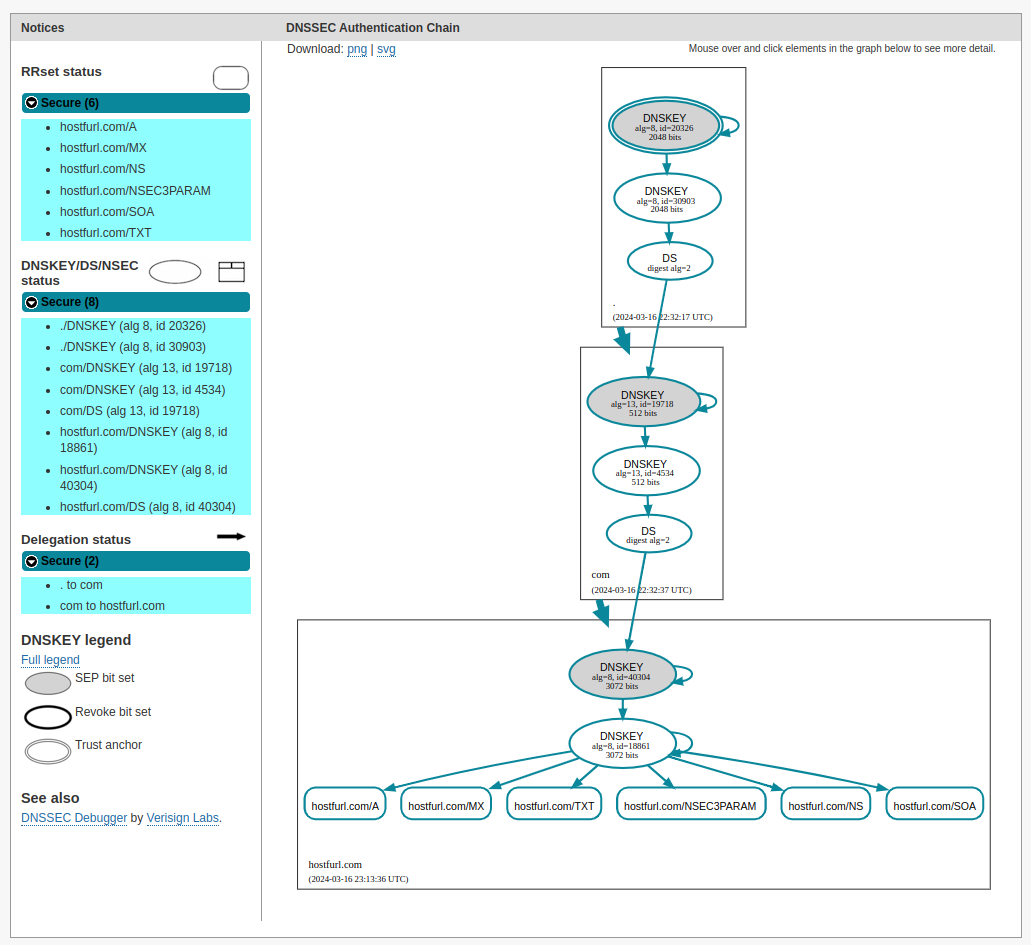1031x945 pixels.
Task: Click the hostfurl.com/MX RRset node
Action: 446,805
